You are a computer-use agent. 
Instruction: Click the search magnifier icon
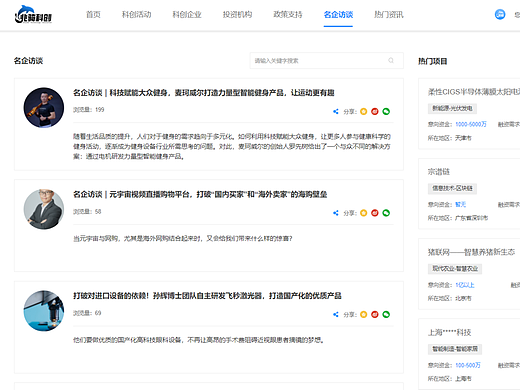point(391,60)
